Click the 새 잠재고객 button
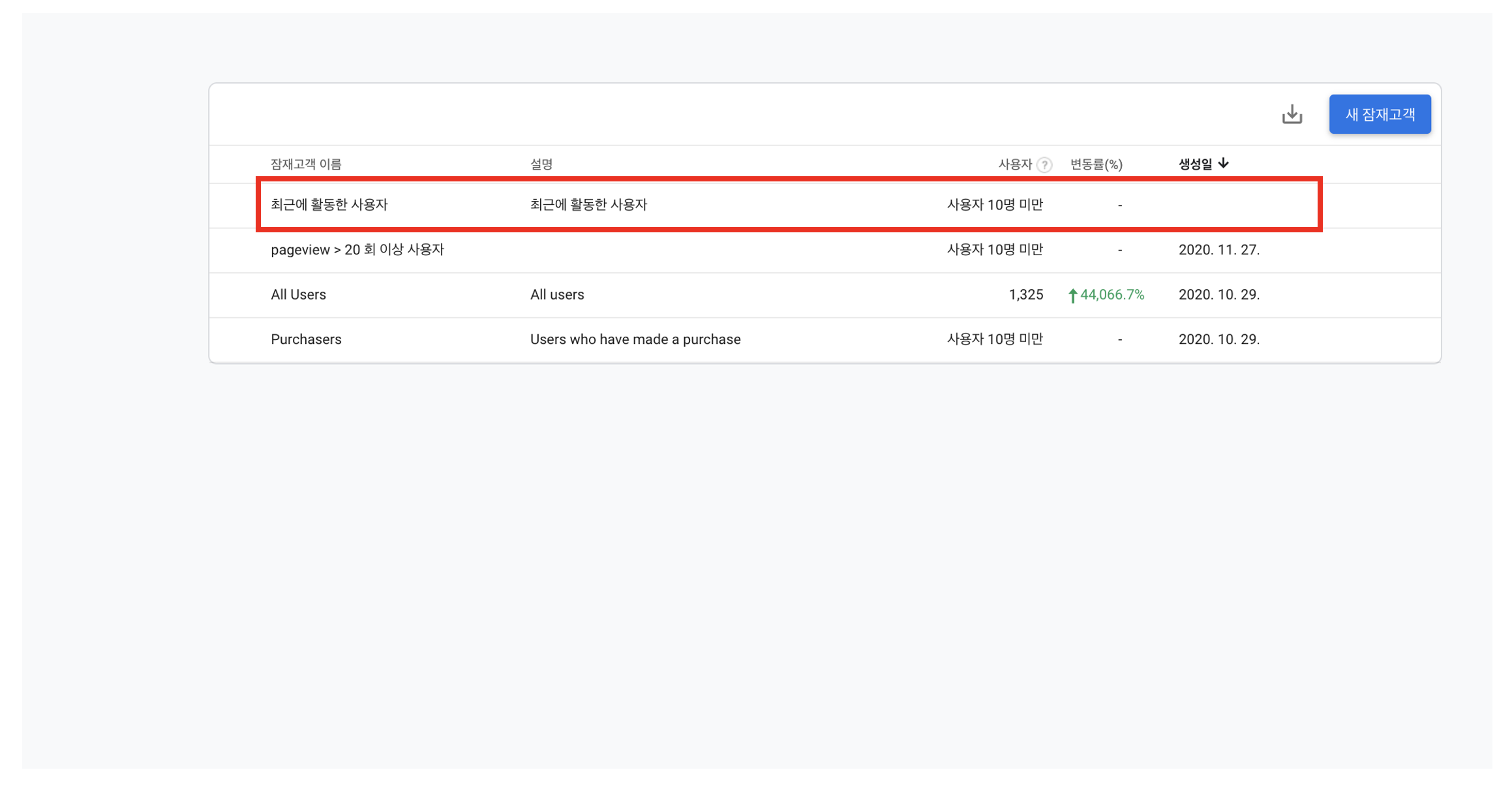 point(1380,115)
